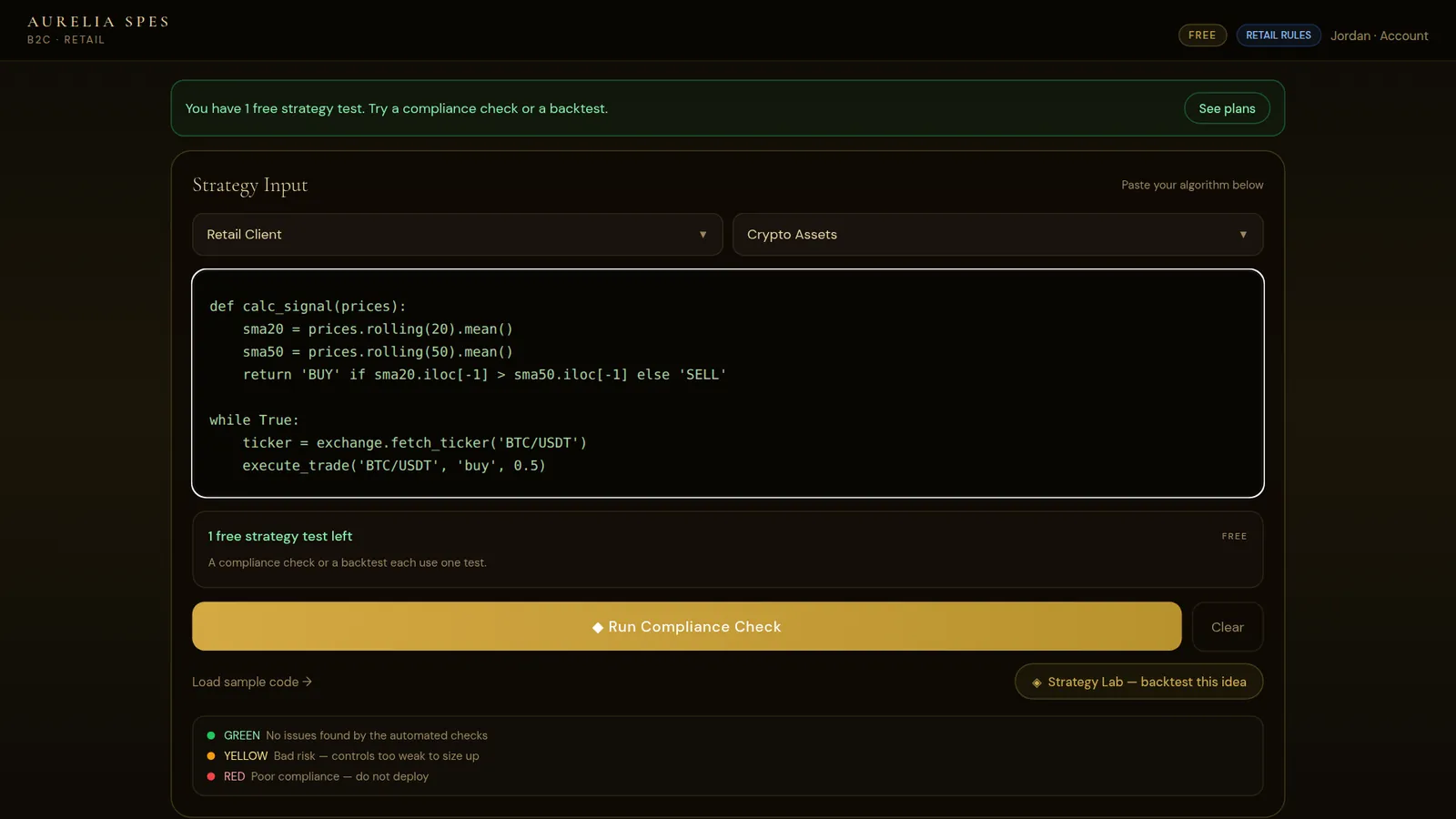Open Strategy Lab backtest this idea
Screen dimensions: 1456x819
pyautogui.click(x=1138, y=682)
